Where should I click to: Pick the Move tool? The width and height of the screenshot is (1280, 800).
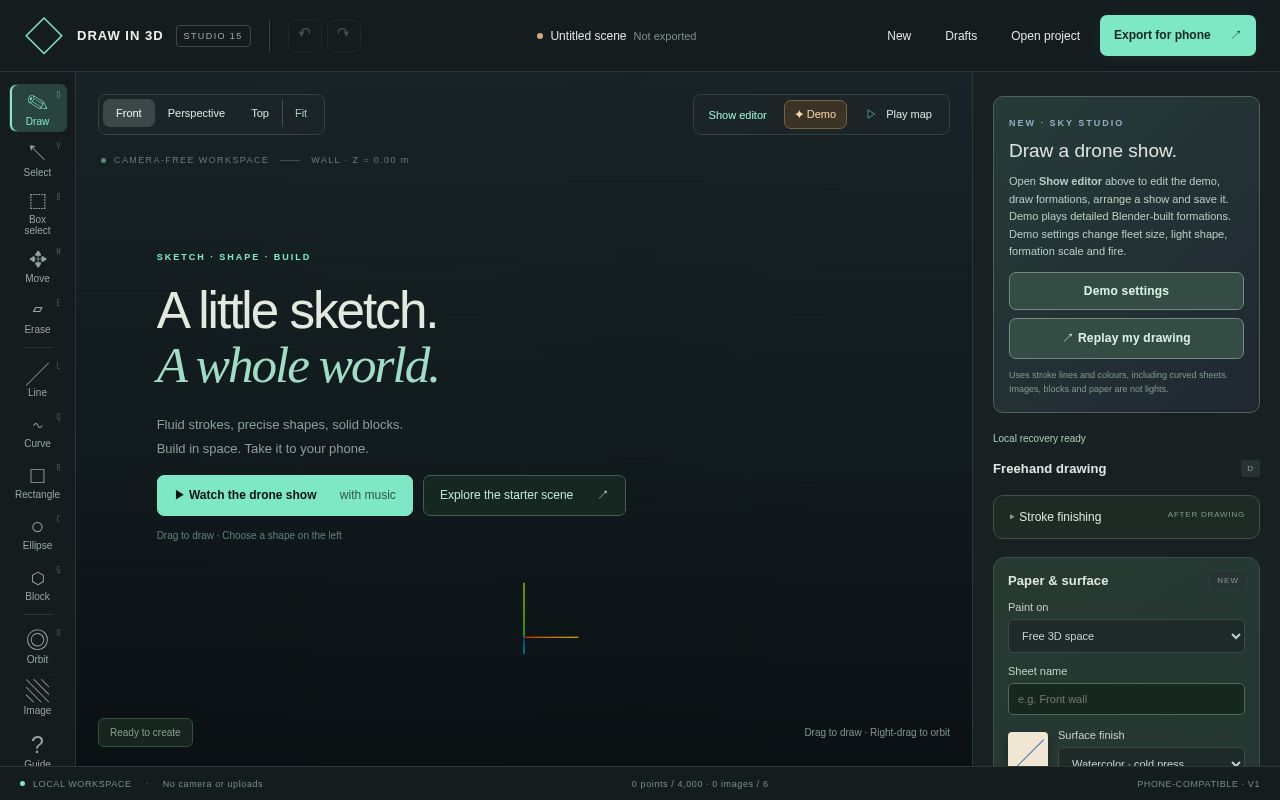point(38,266)
